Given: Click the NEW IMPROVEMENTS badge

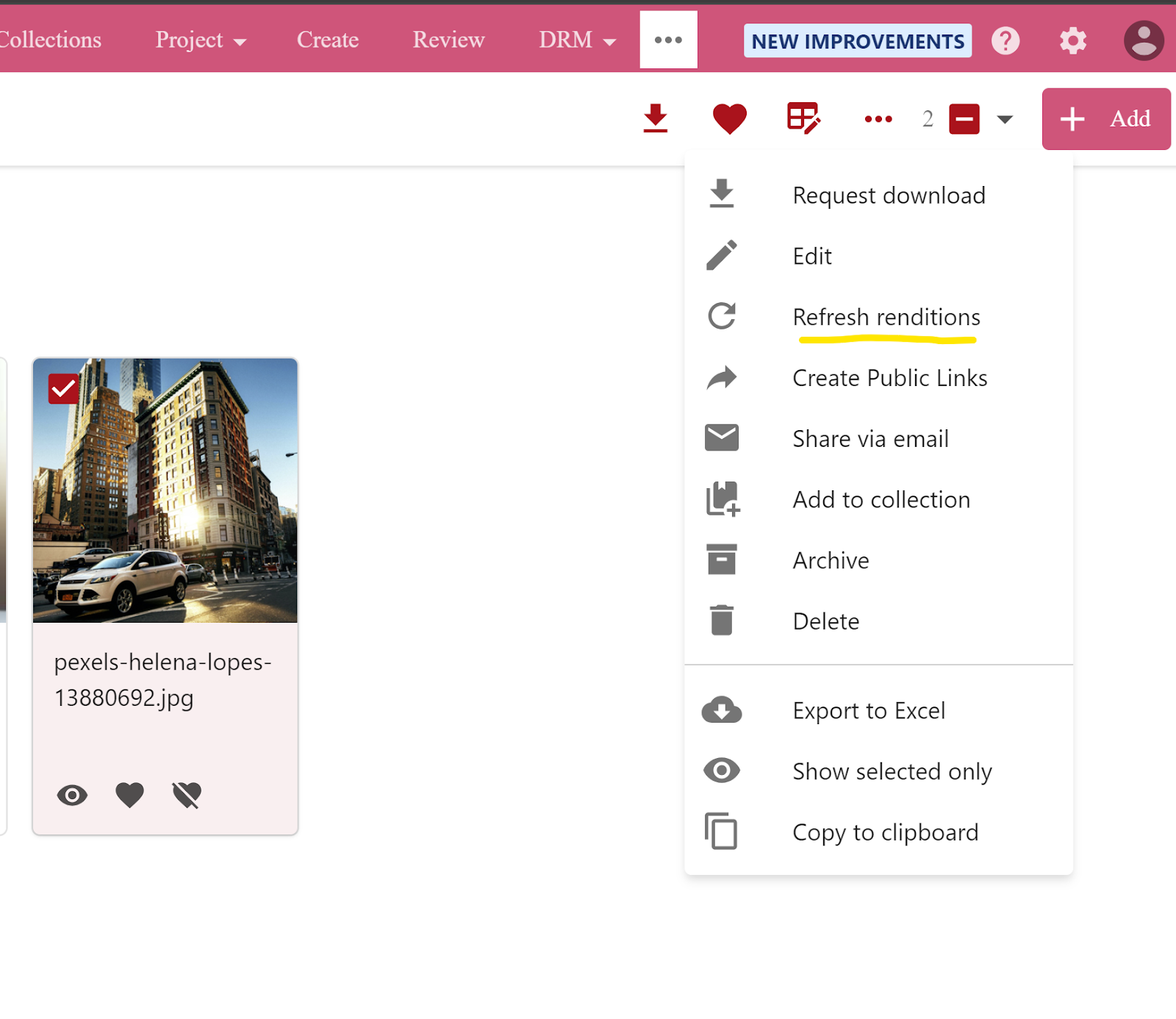Looking at the screenshot, I should coord(858,41).
